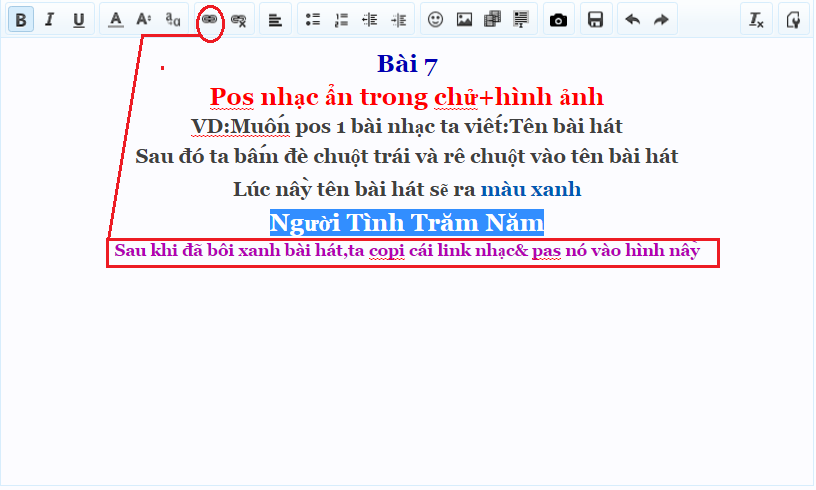Toggle underline formatting
This screenshot has width=816, height=490.
78,20
